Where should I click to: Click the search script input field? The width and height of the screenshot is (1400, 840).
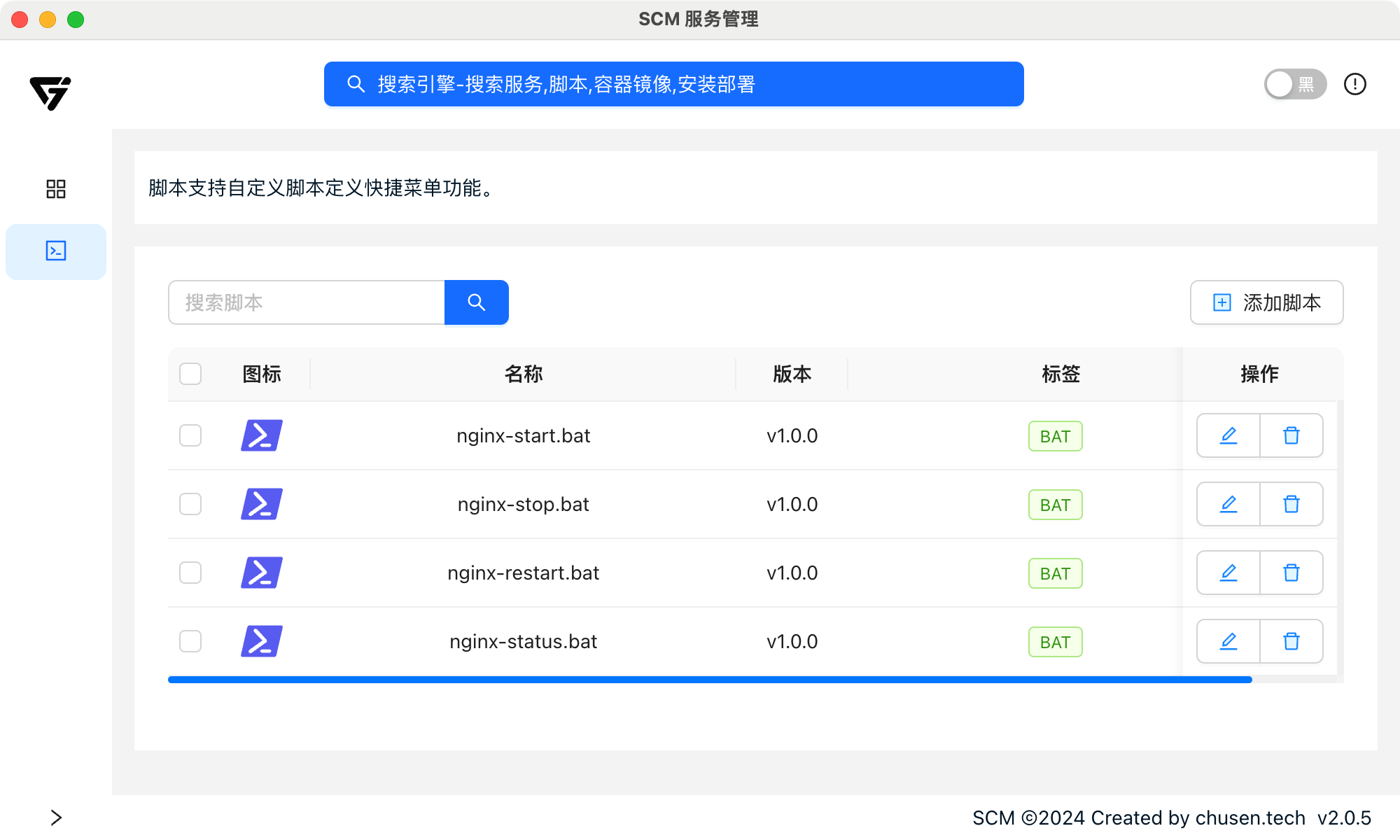(x=307, y=302)
